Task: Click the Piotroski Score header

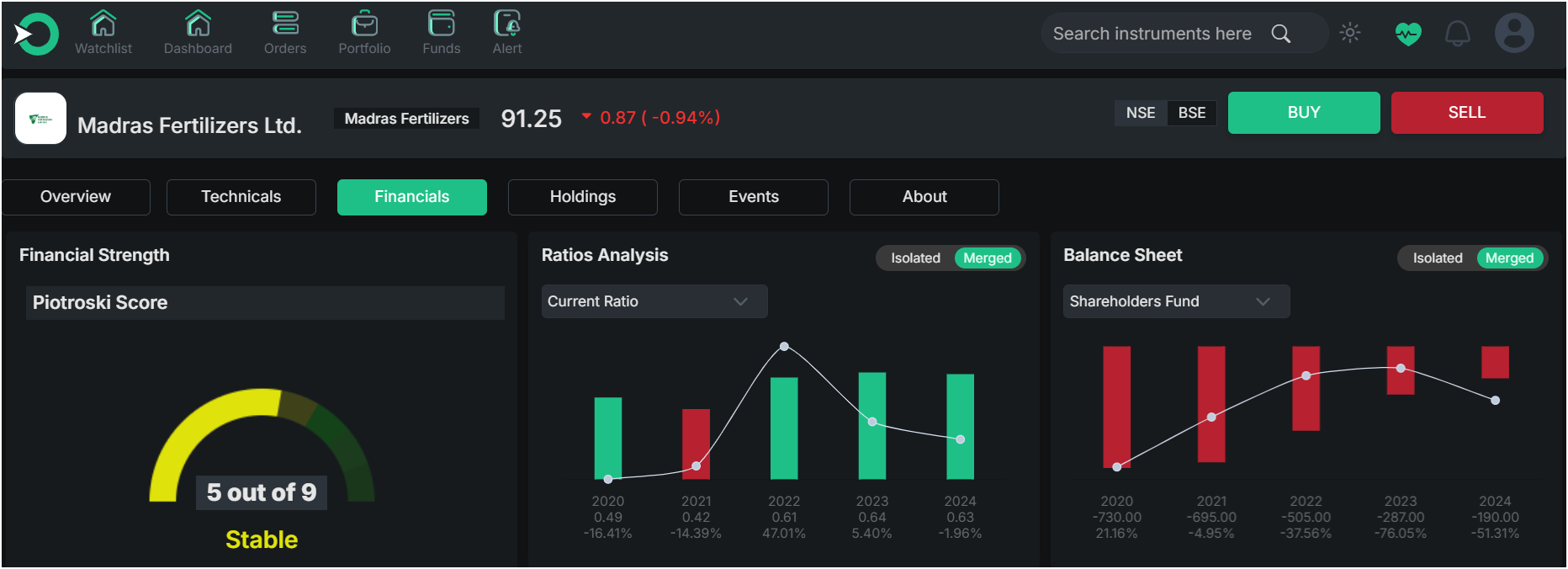Action: [265, 303]
